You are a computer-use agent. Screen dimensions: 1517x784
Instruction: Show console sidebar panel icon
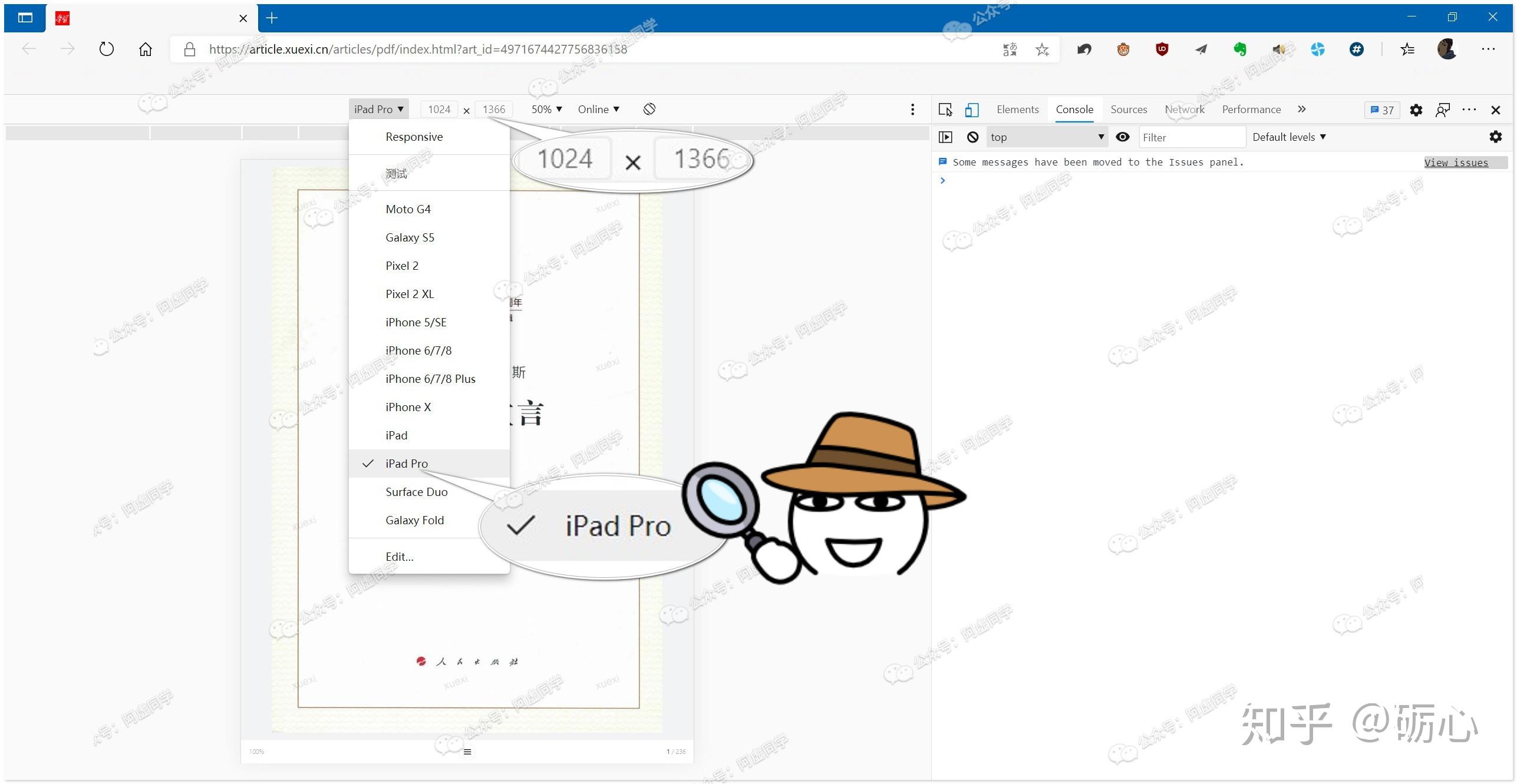(x=945, y=137)
